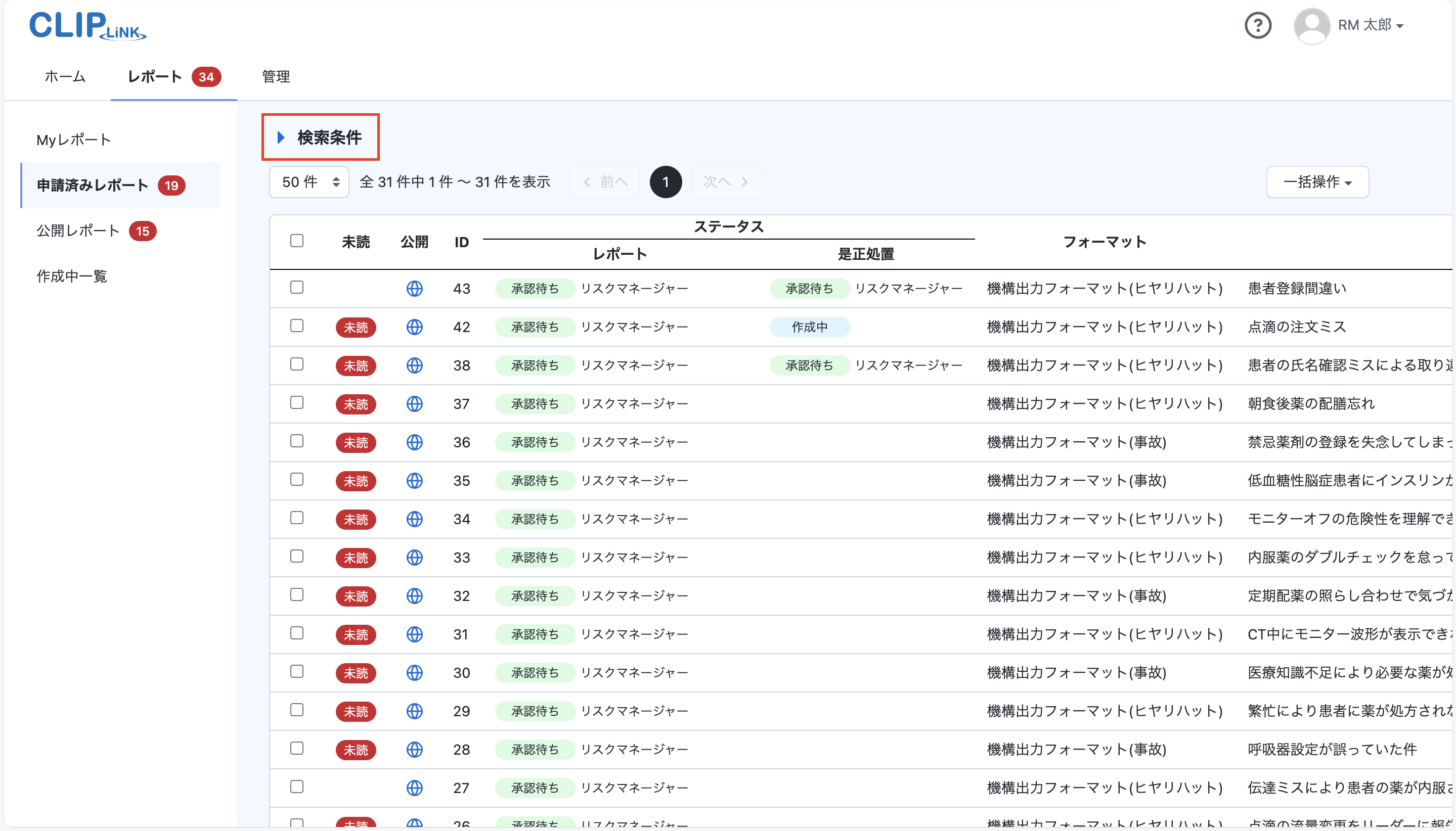Toggle the select-all checkbox in table header

[x=297, y=241]
